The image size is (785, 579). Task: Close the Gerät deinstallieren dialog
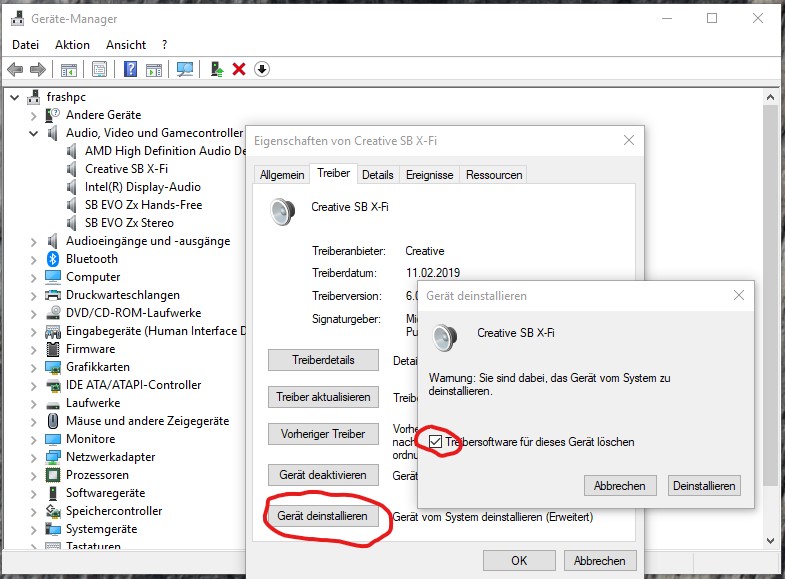click(738, 295)
